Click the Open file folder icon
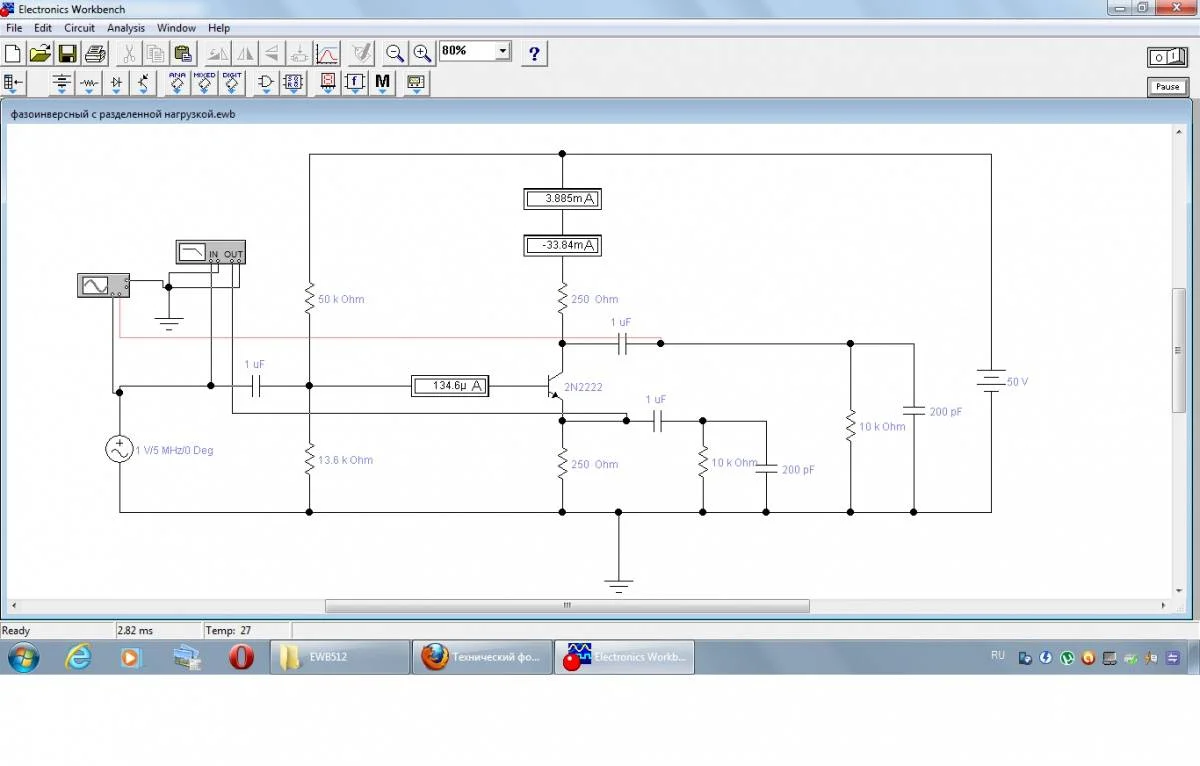1200x766 pixels. pyautogui.click(x=41, y=53)
